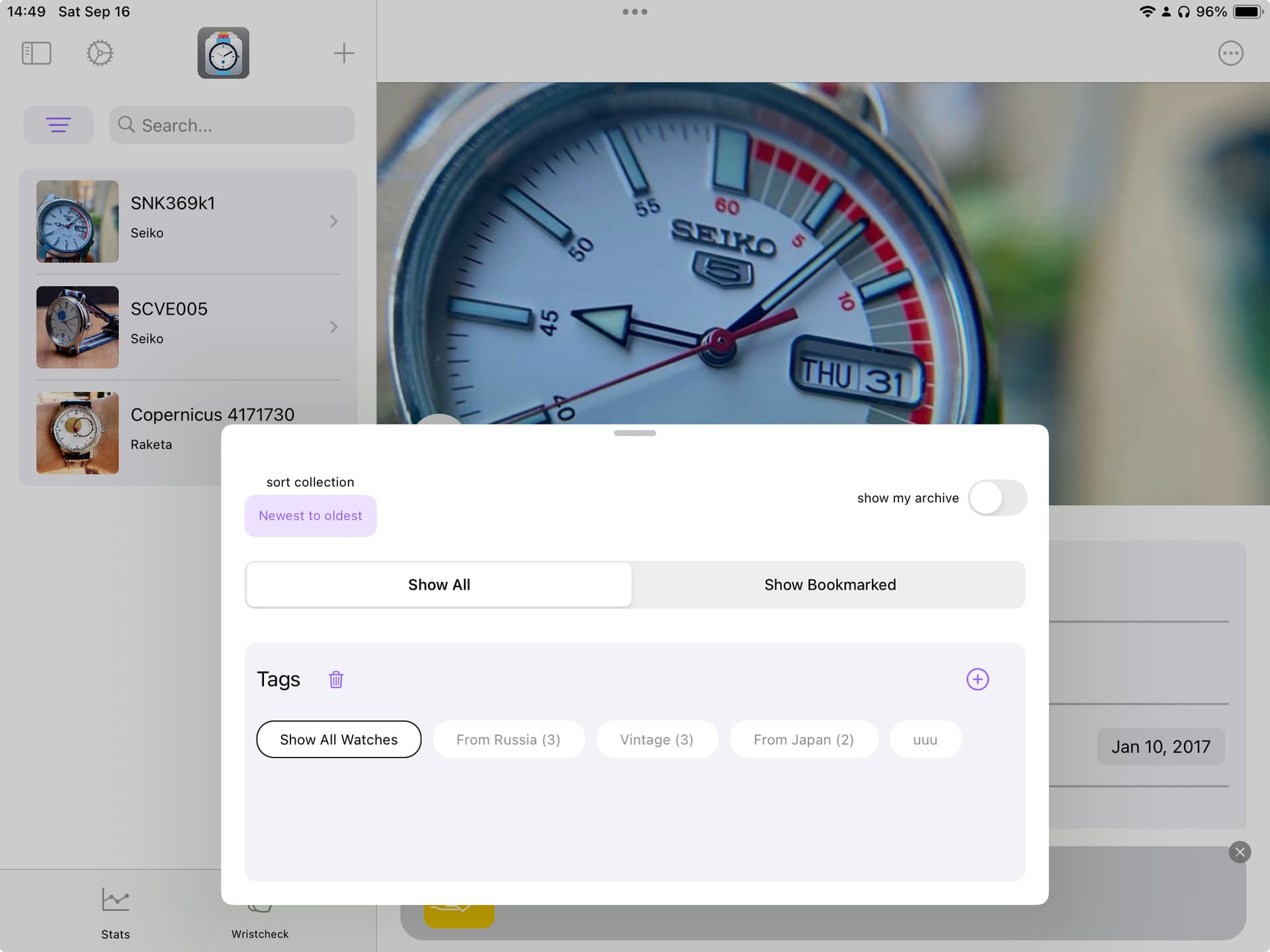Screen dimensions: 1270x952
Task: Select the From Russia (3) tag
Action: [x=508, y=740]
